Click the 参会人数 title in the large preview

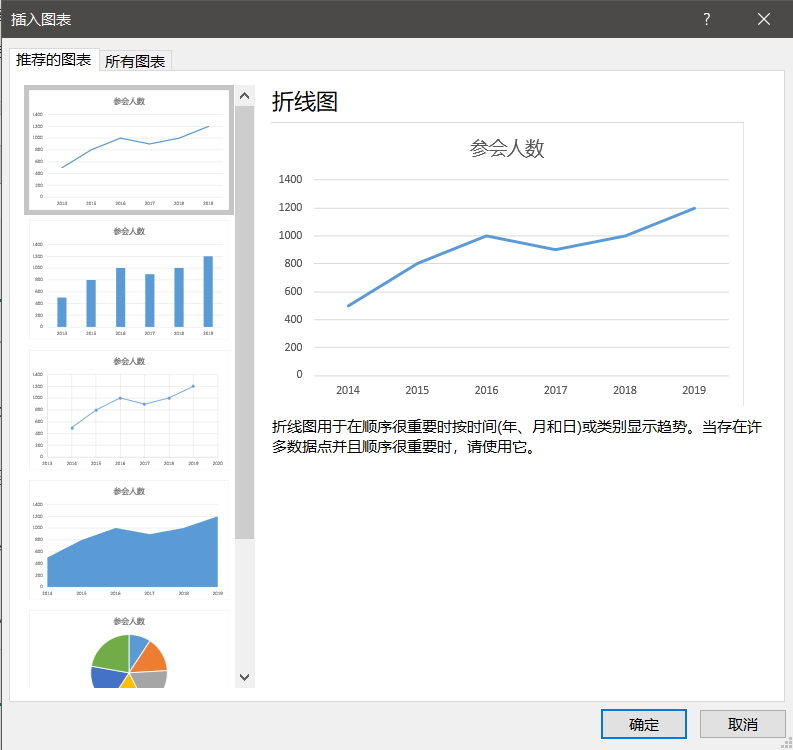[x=507, y=149]
